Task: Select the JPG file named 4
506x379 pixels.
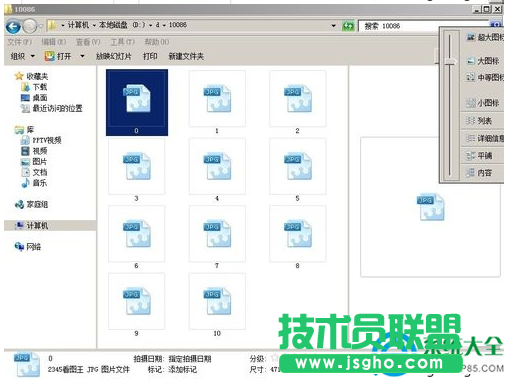Action: click(x=217, y=170)
